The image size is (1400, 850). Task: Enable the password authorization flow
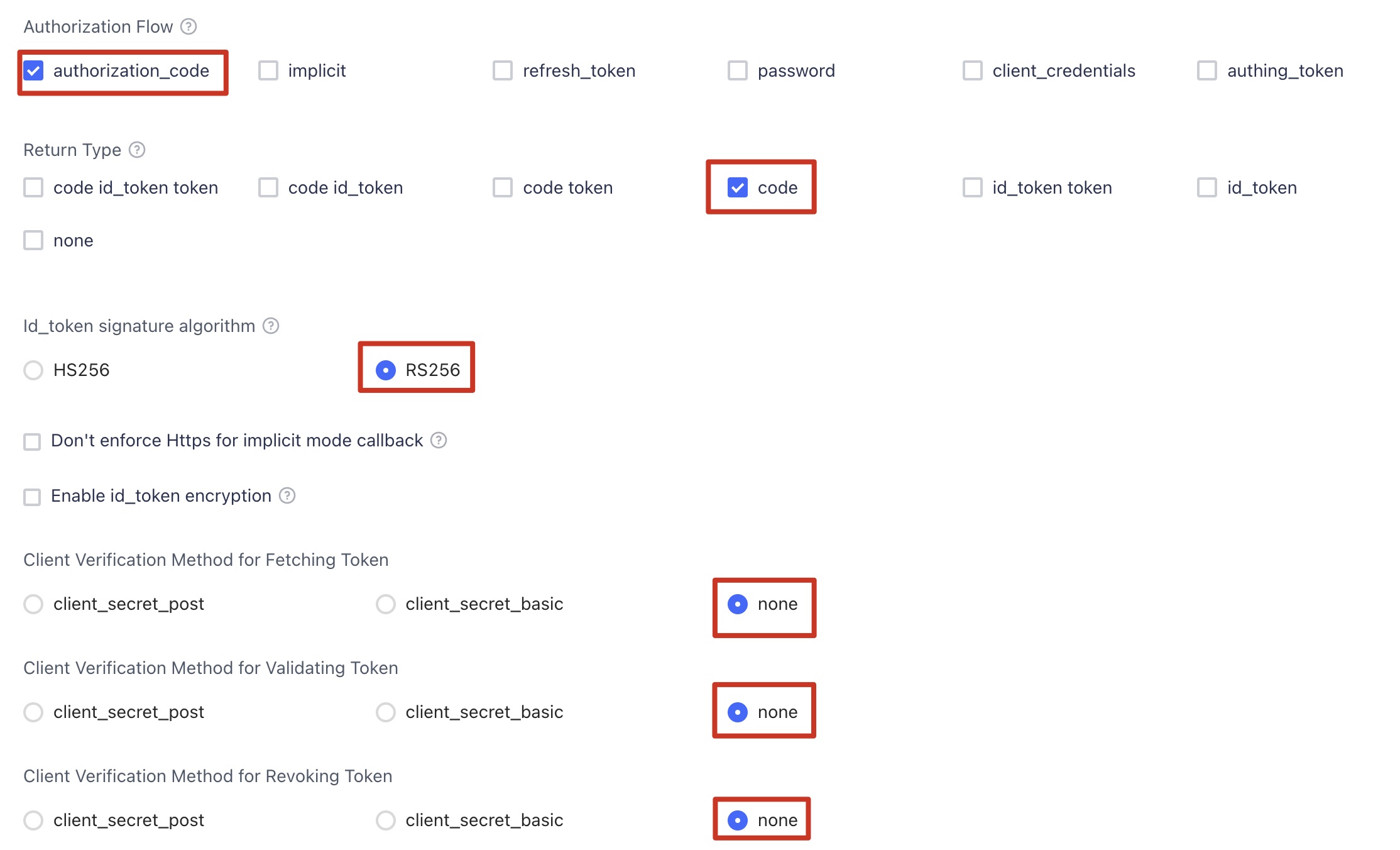click(x=737, y=70)
